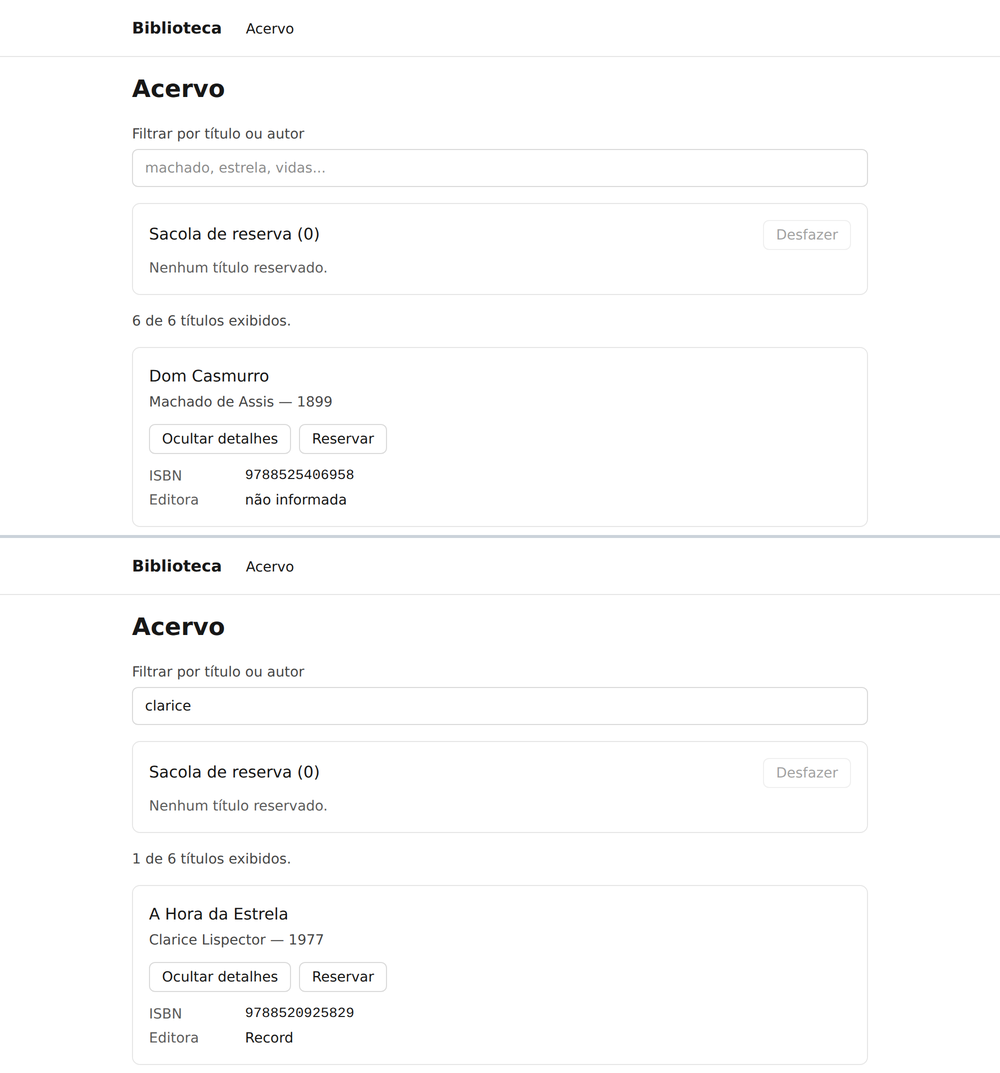Click Desfazer in the bag above 6 de 6 títulos
The image size is (1000, 1073).
pos(806,235)
